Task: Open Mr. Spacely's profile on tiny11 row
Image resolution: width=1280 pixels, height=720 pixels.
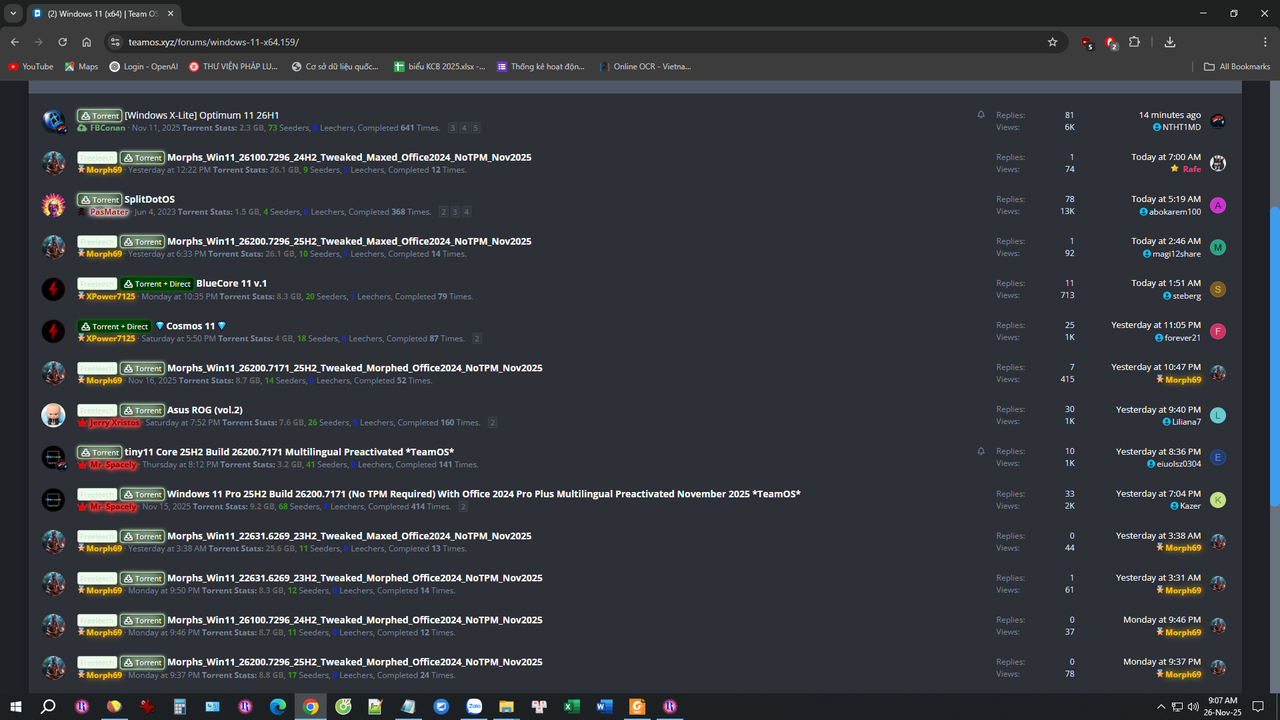Action: pos(112,465)
